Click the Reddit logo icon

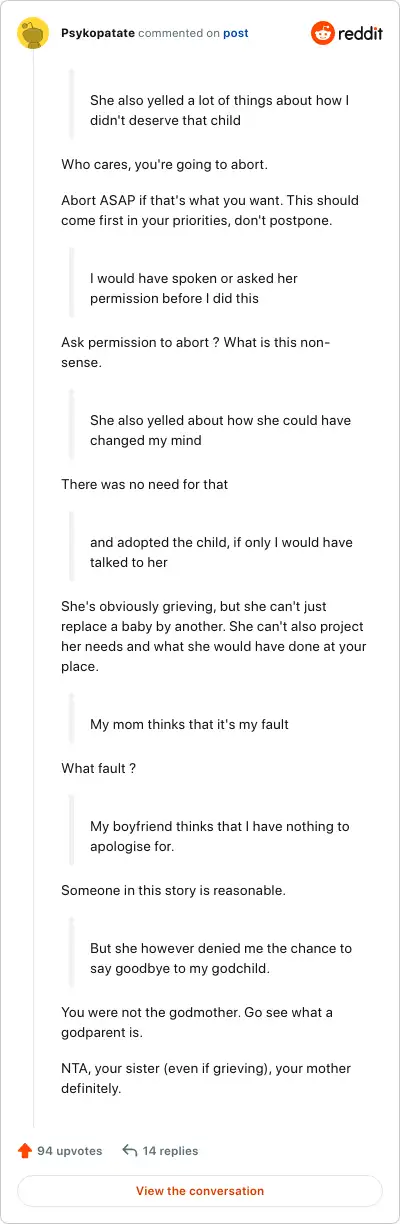pos(324,33)
